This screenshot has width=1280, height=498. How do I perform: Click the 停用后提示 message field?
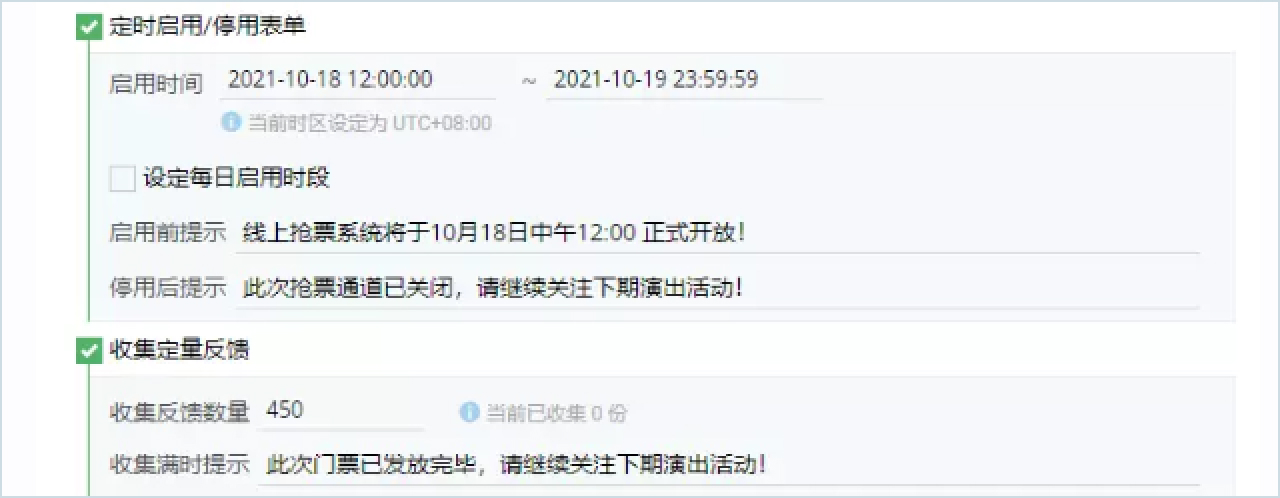(x=718, y=288)
